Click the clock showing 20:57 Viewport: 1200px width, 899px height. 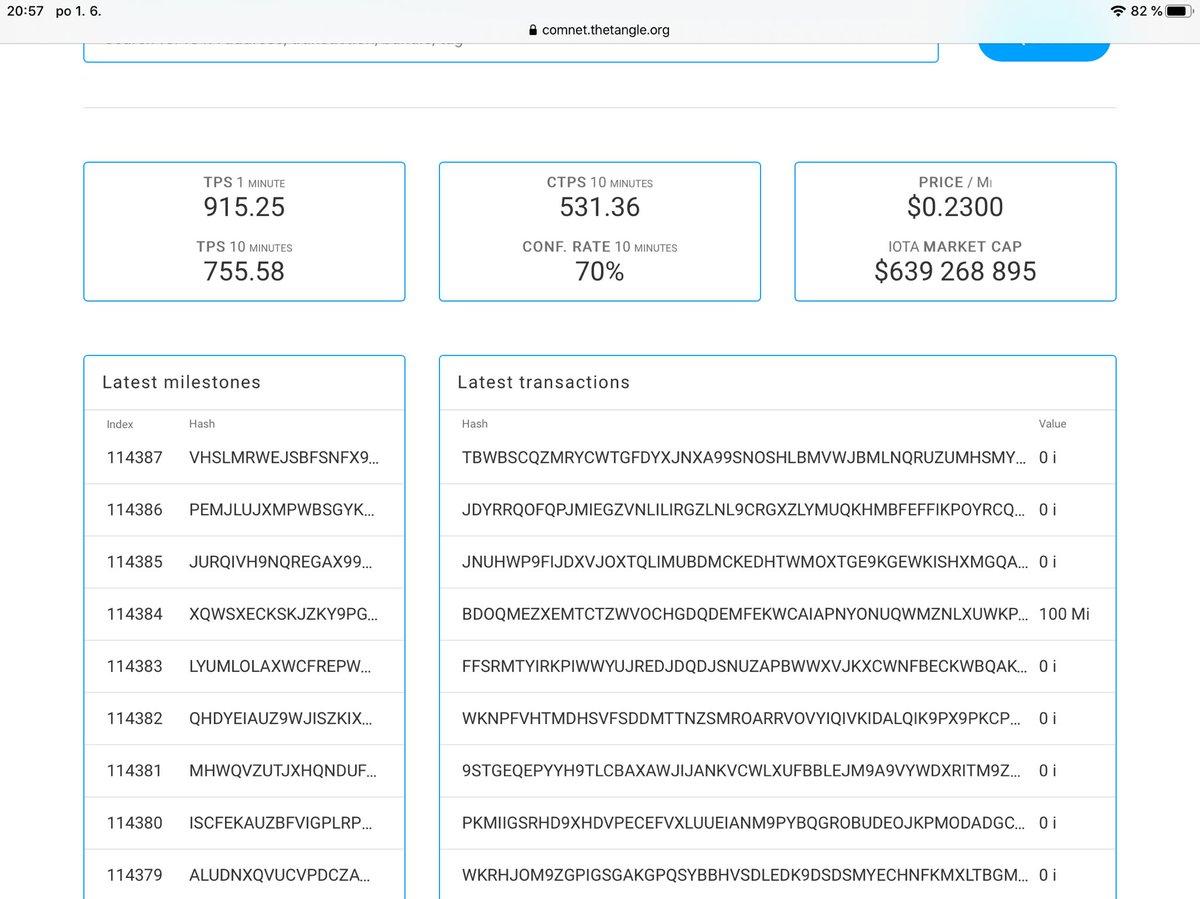[x=25, y=11]
